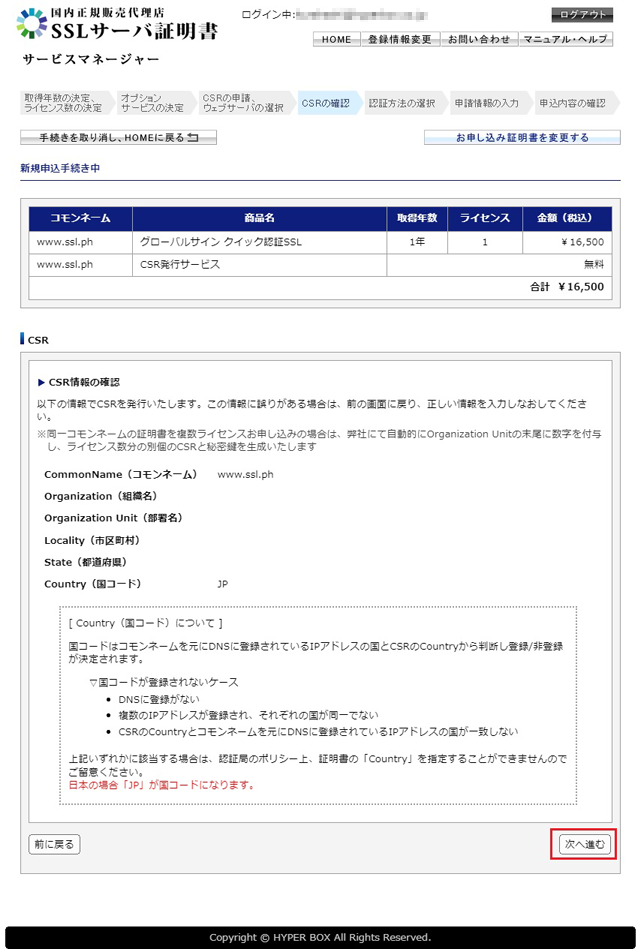Viewport: 640px width, 949px height.
Task: Click the CommonName(コモンネーム) label
Action: [x=121, y=474]
